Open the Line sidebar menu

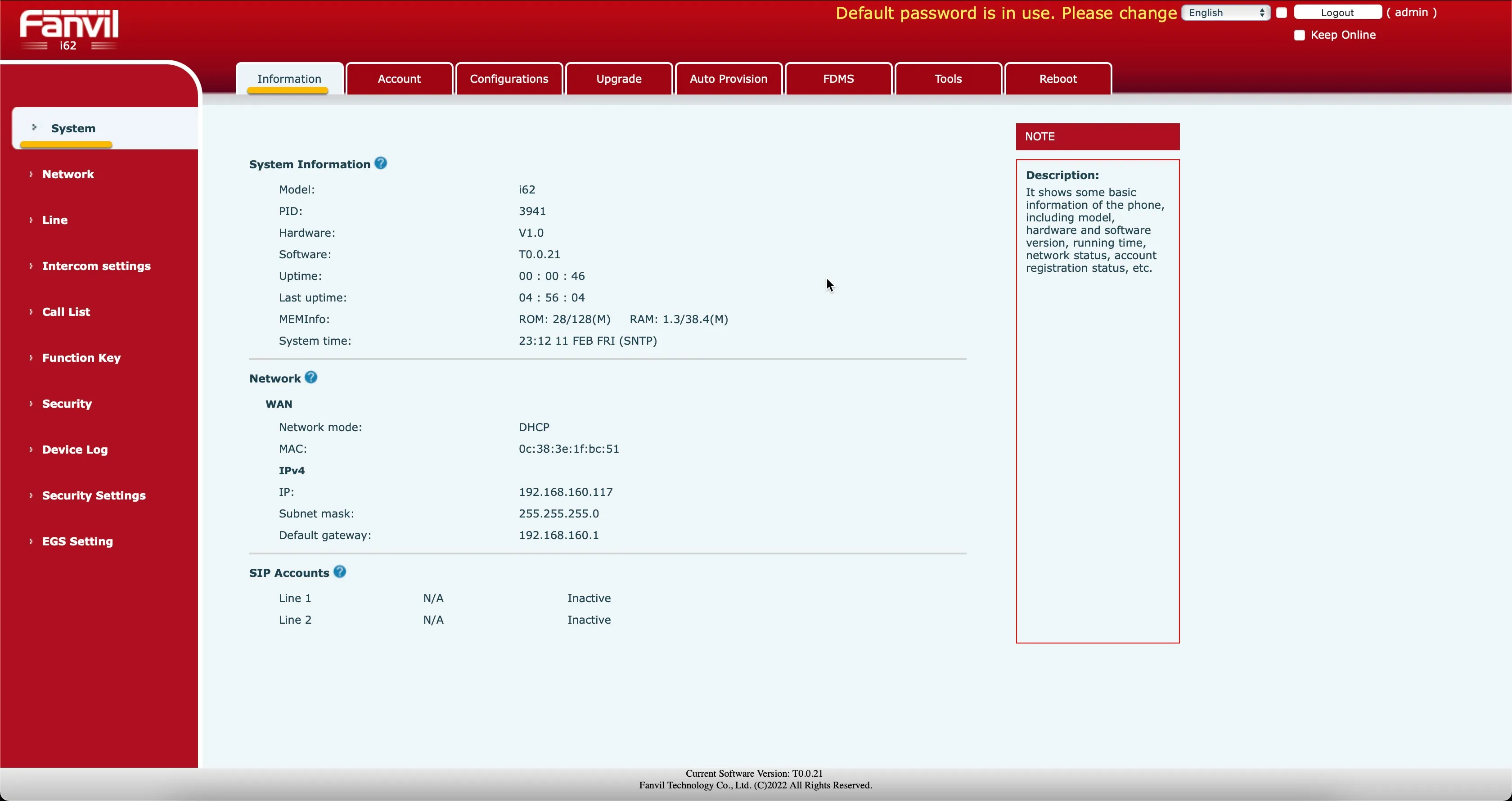click(x=54, y=220)
